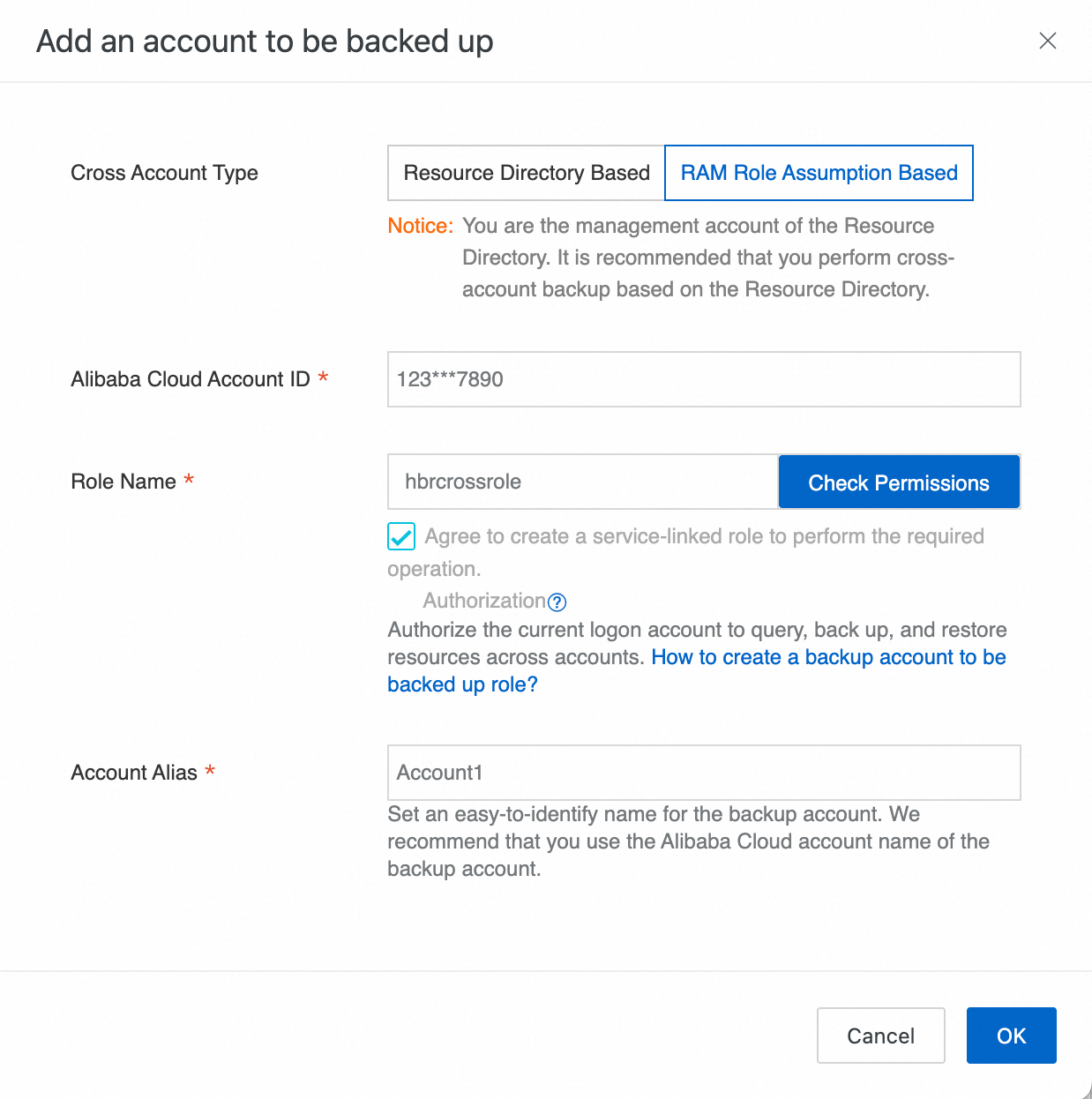Select the RAM Role Assumption Based option
The image size is (1092, 1099).
pyautogui.click(x=819, y=173)
